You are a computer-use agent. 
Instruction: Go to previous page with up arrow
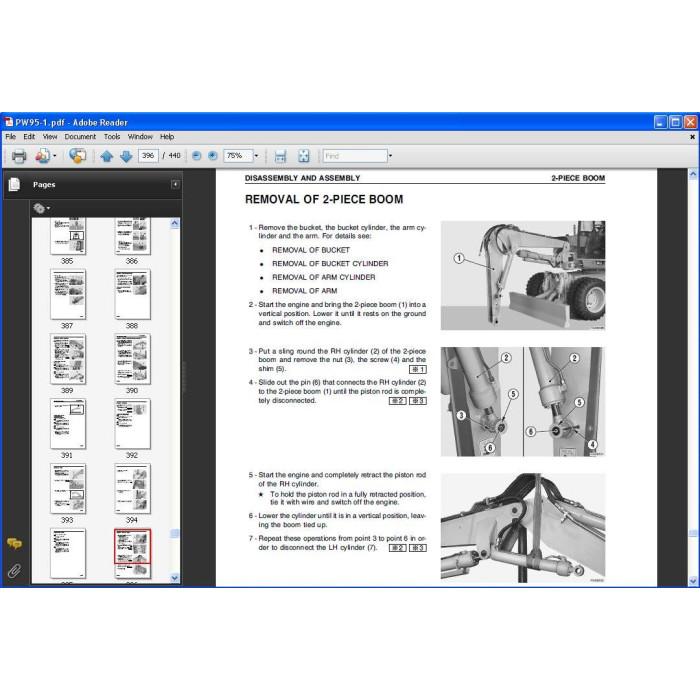[107, 156]
